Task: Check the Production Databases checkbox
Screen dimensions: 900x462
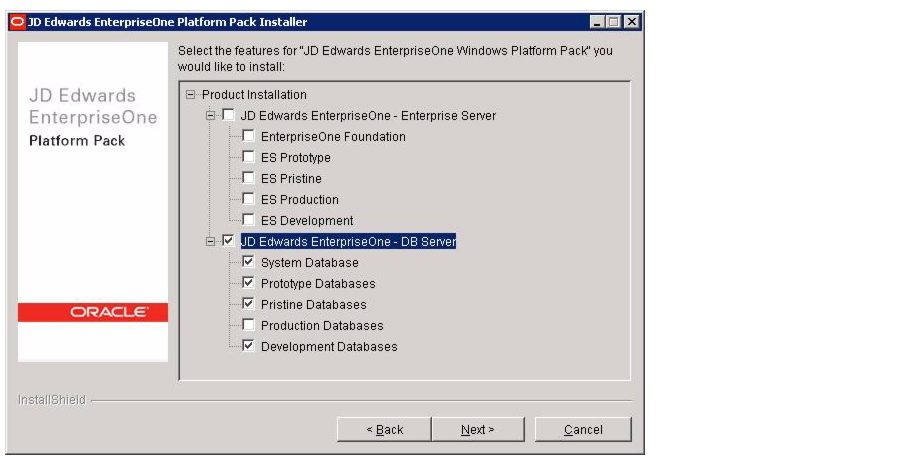Action: (248, 325)
